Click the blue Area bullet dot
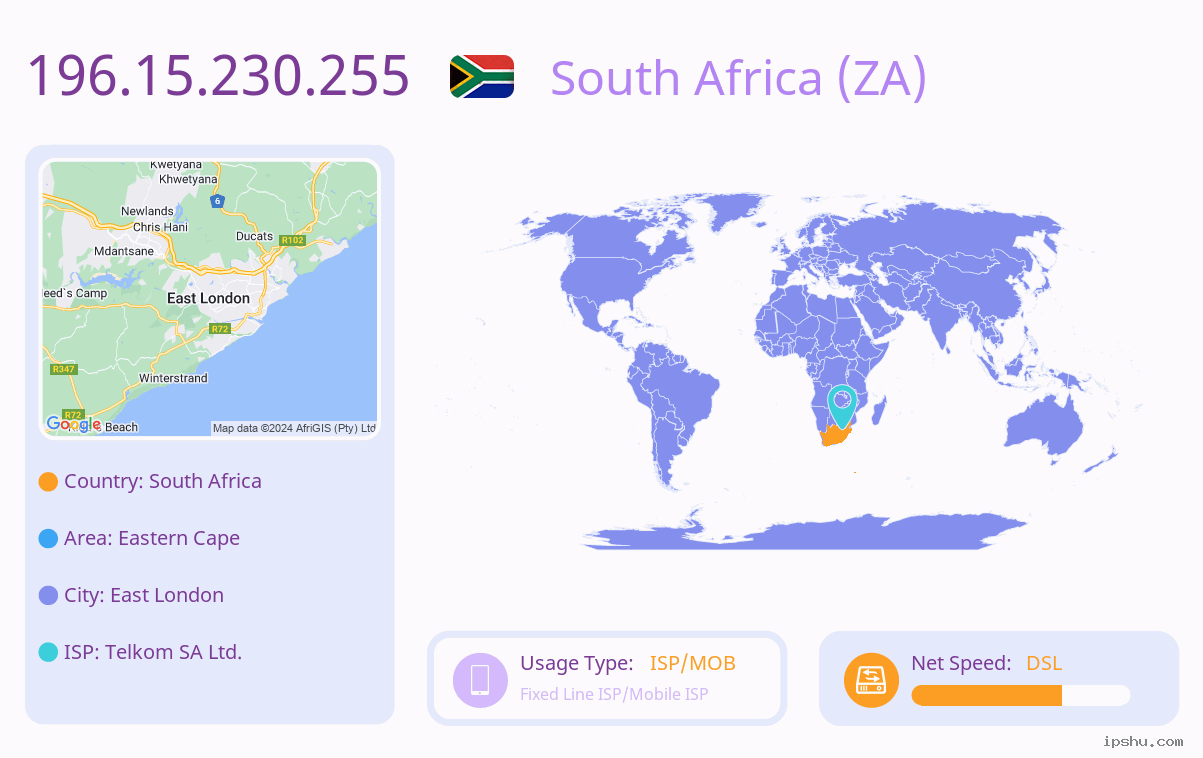Viewport: 1203px width, 758px height. tap(48, 538)
